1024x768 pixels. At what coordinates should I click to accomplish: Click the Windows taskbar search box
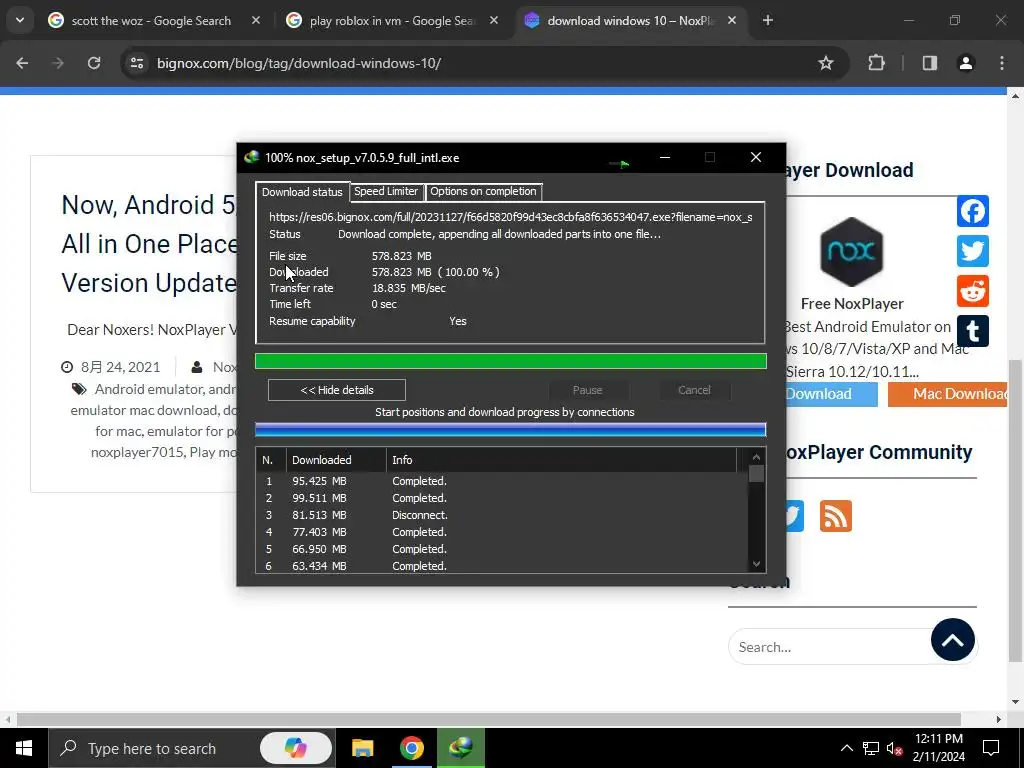tap(191, 748)
